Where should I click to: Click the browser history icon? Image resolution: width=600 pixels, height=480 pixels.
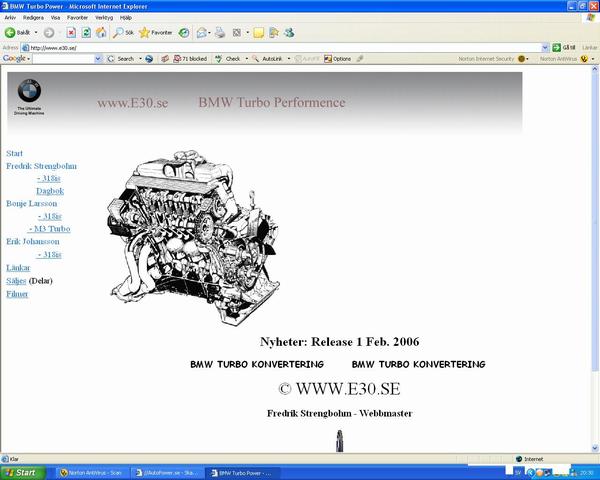click(184, 32)
